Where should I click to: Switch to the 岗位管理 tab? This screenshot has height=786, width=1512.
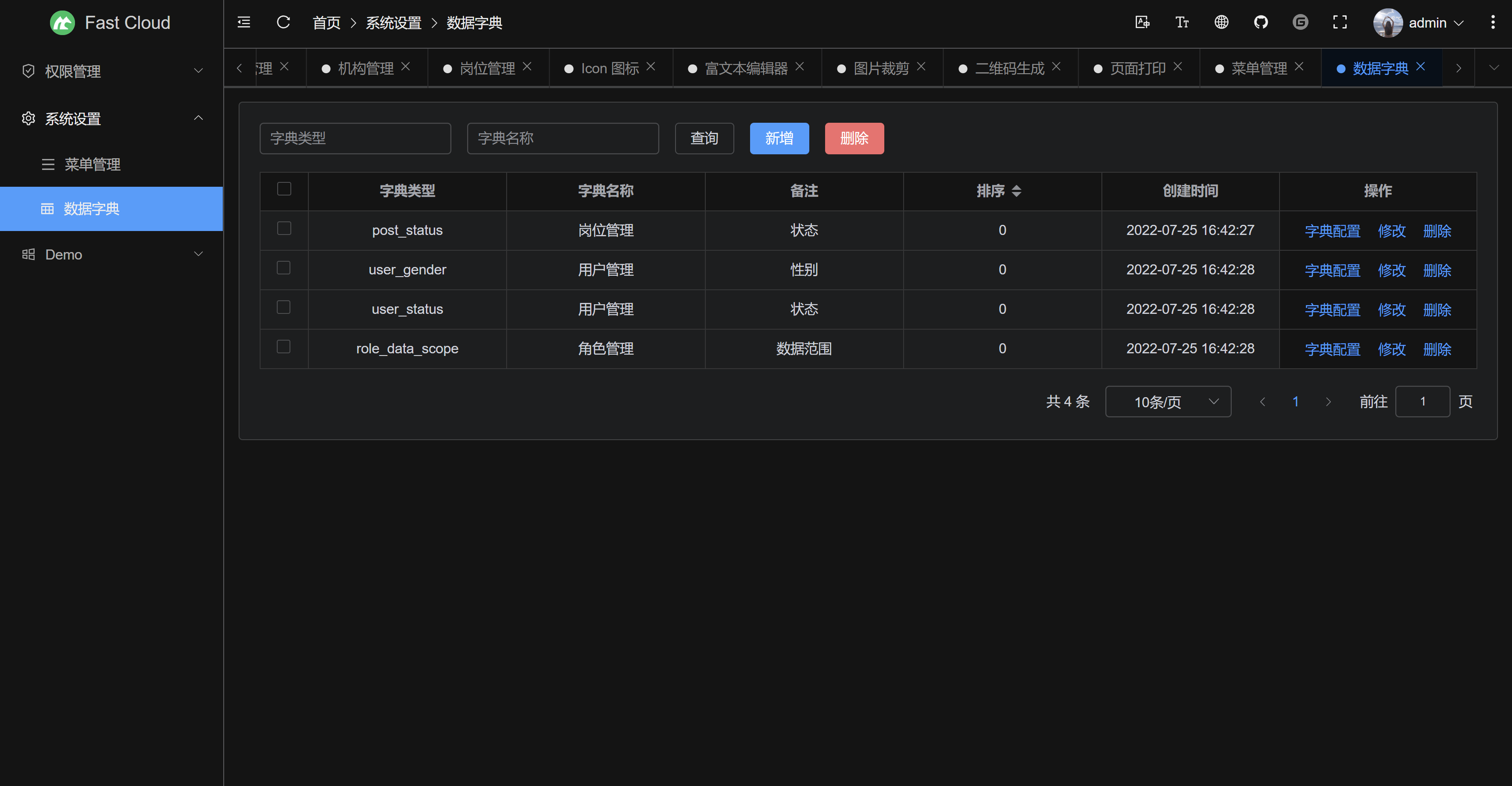pos(486,68)
